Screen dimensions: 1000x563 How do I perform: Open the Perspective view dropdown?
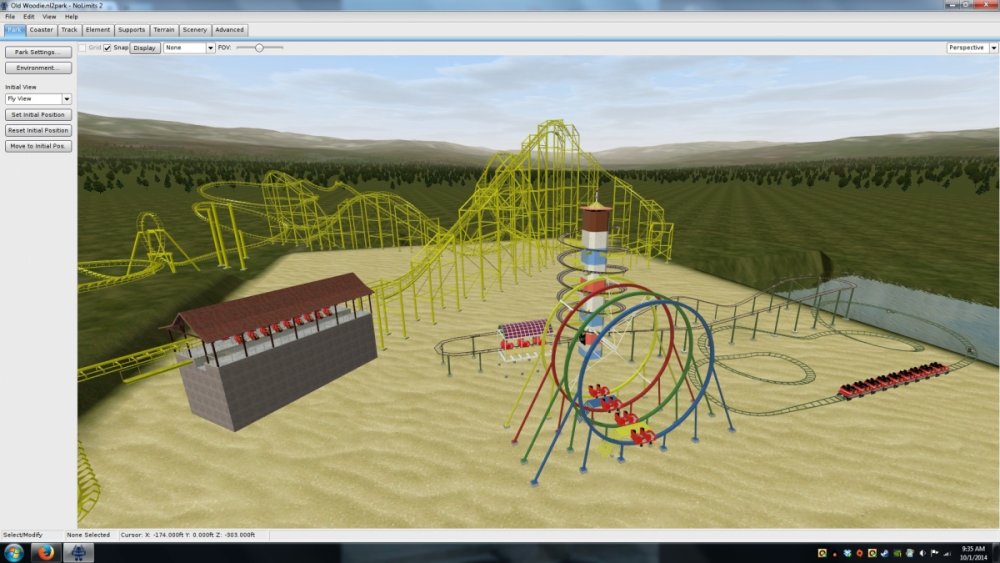[x=970, y=47]
